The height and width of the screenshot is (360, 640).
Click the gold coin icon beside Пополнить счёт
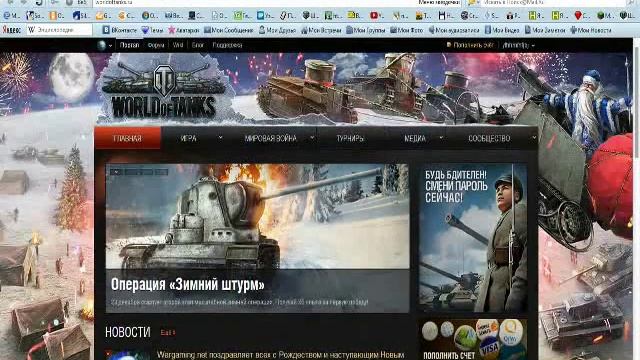(449, 45)
